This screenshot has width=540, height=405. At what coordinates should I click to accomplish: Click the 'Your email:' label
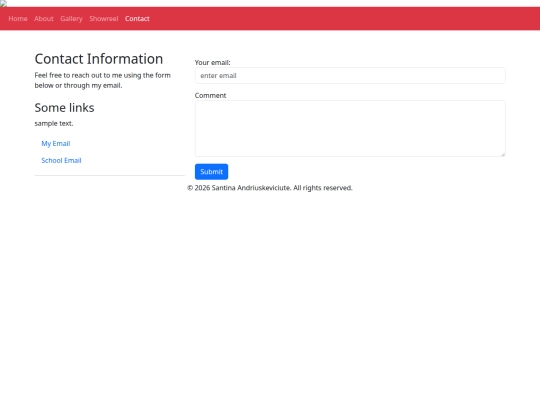(x=212, y=63)
